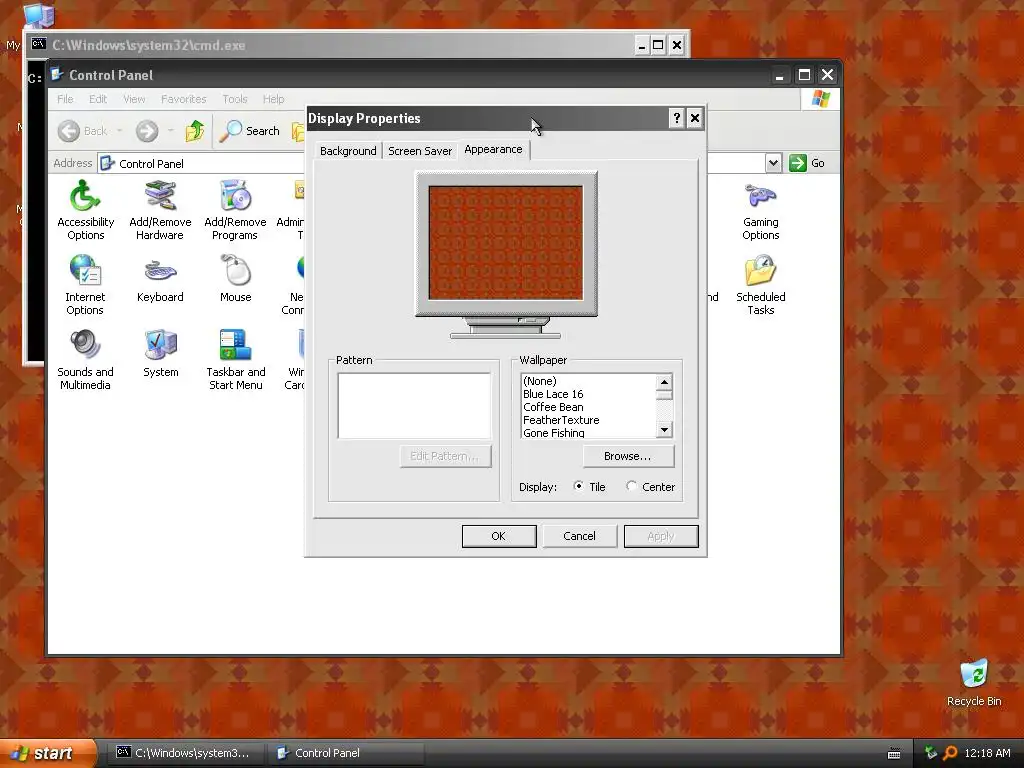
Task: Close the Display Properties dialog
Action: pos(695,118)
